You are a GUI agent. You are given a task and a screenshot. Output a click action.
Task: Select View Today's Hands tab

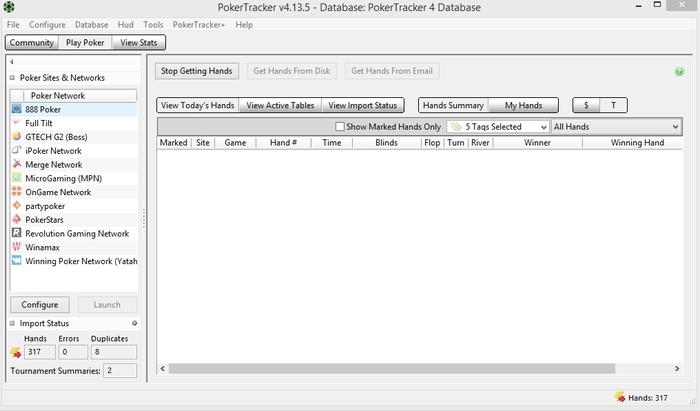pyautogui.click(x=198, y=105)
